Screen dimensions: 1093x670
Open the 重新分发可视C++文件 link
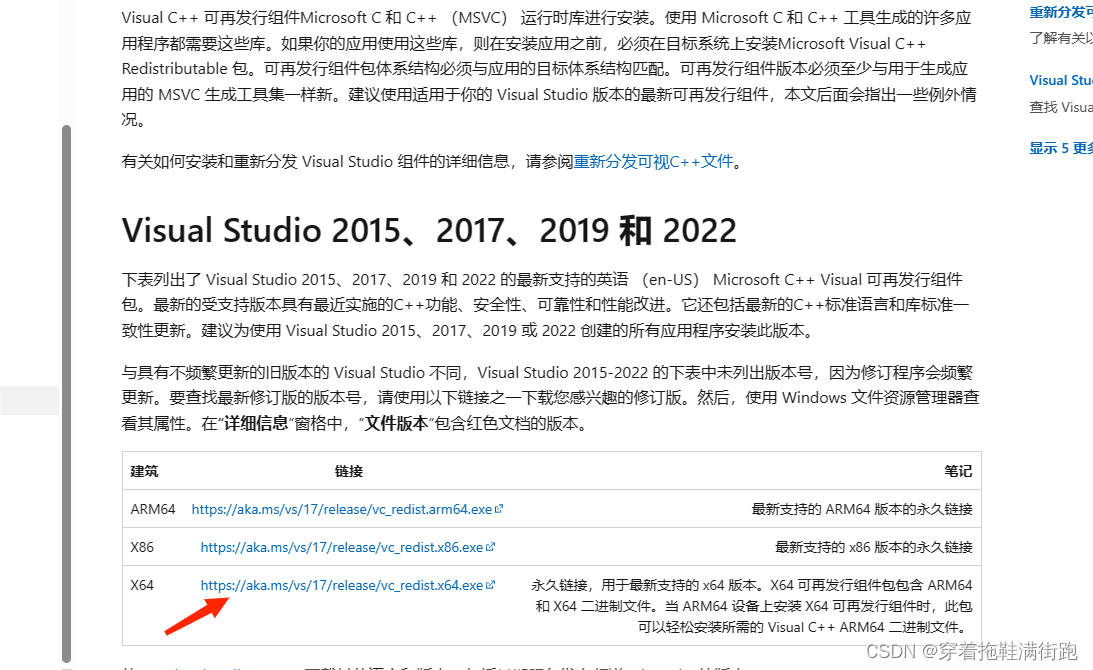pos(653,162)
